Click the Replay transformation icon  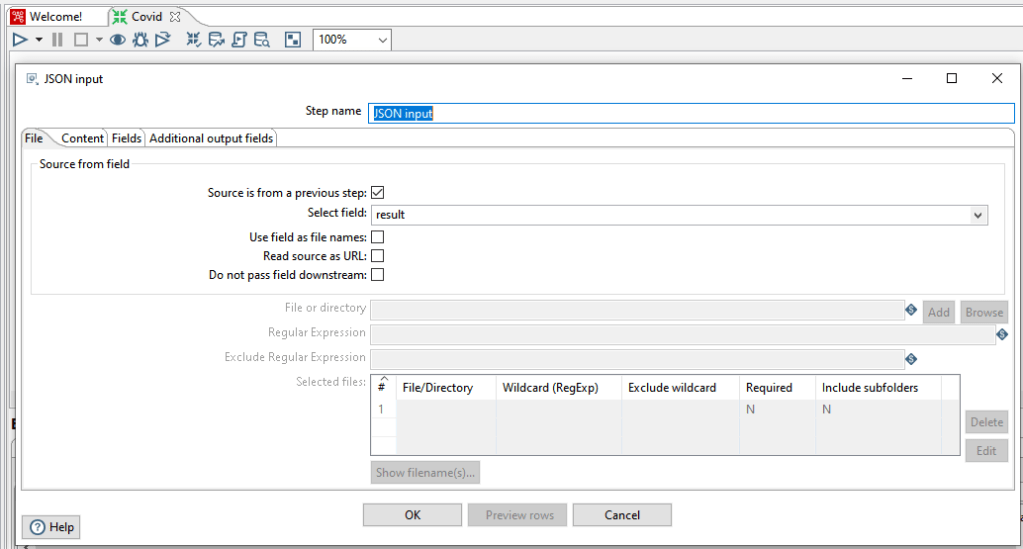tap(162, 40)
